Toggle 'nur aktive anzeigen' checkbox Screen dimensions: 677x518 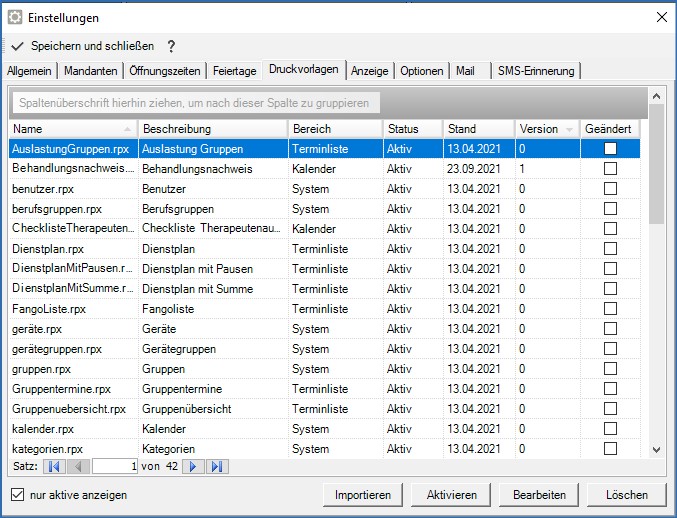point(16,494)
